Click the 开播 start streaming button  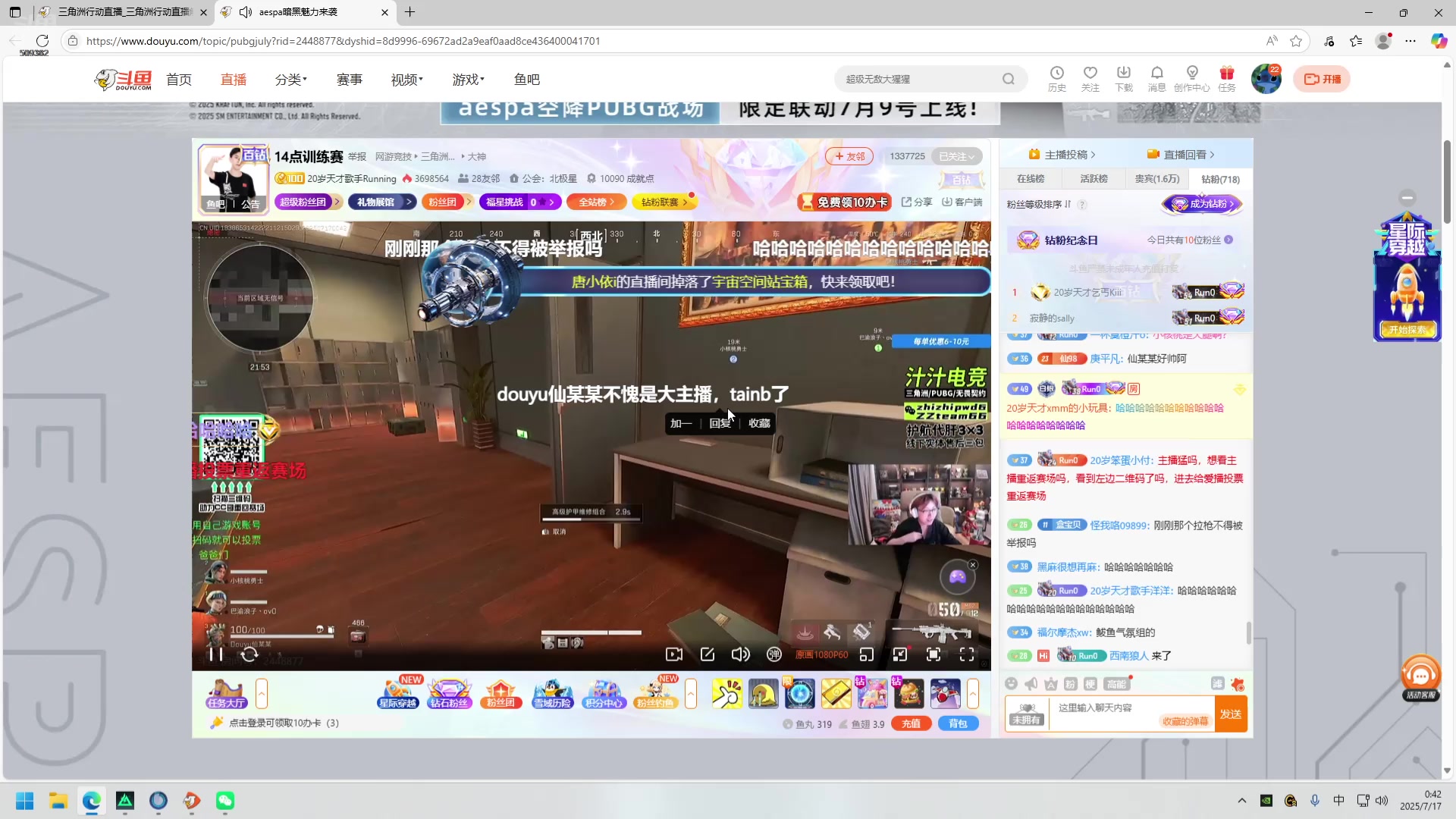pyautogui.click(x=1322, y=79)
